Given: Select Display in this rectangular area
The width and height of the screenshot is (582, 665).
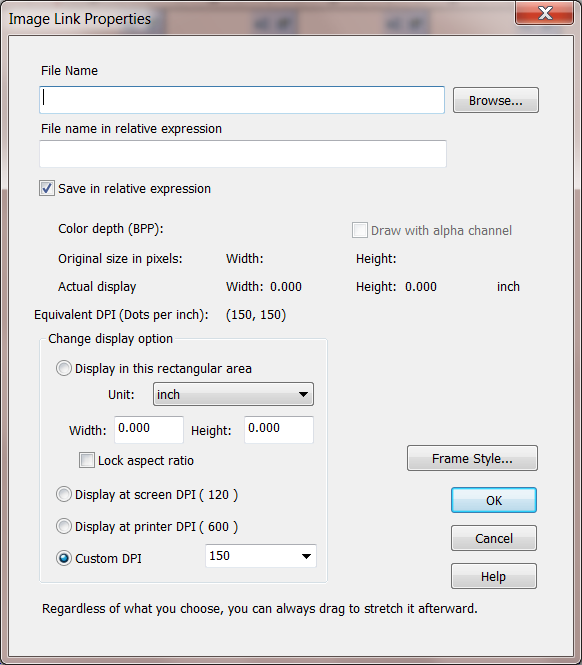Looking at the screenshot, I should click(x=64, y=368).
